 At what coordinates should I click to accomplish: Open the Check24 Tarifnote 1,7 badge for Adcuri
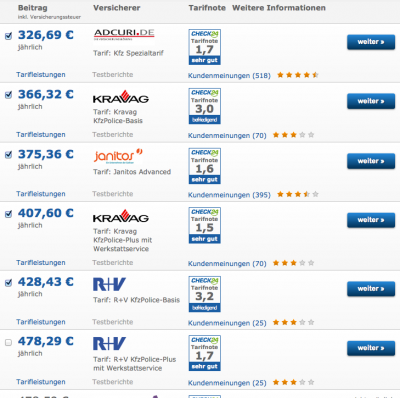205,47
